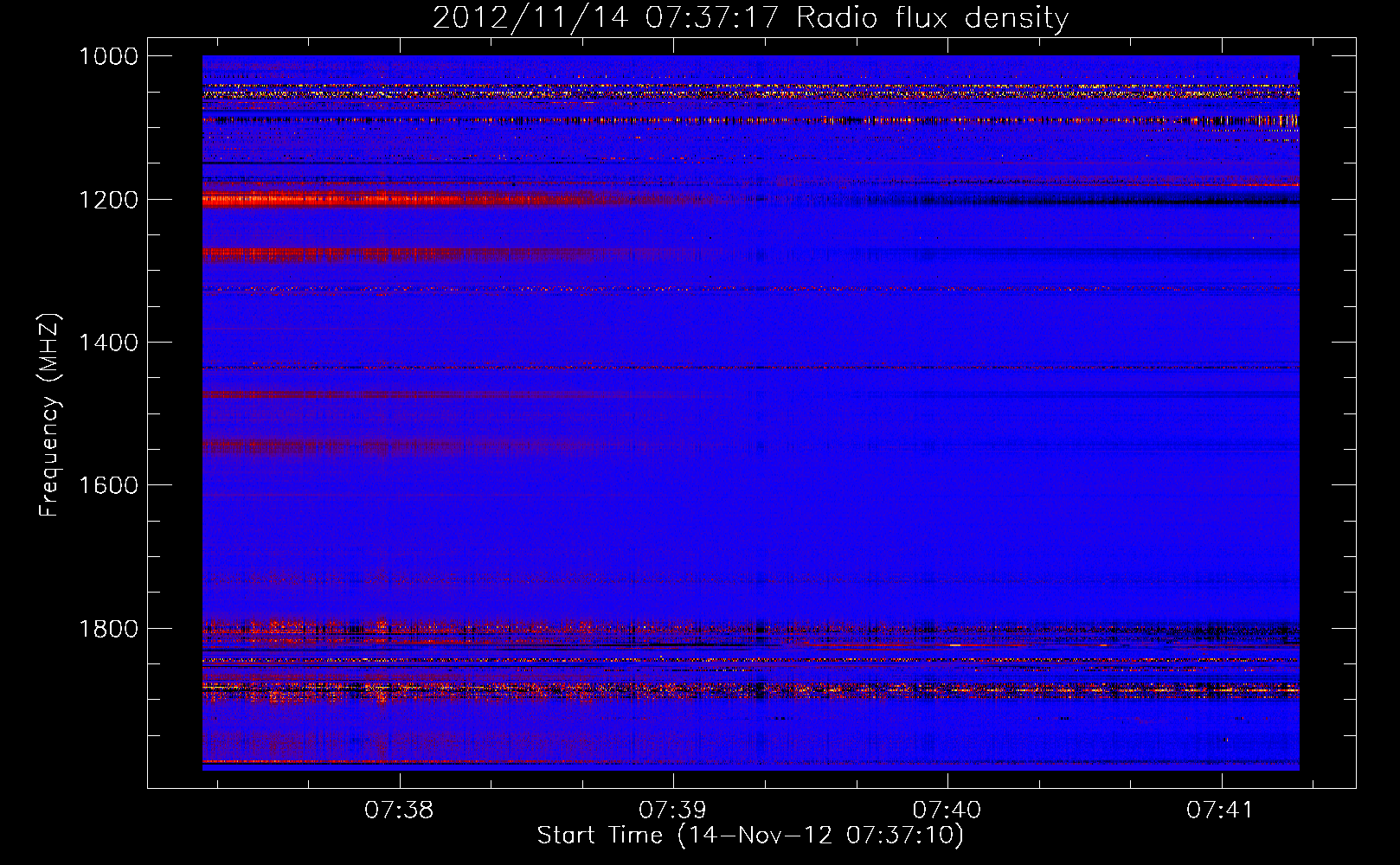Click the 07:40 time tick label
1400x865 pixels.
pyautogui.click(x=947, y=811)
